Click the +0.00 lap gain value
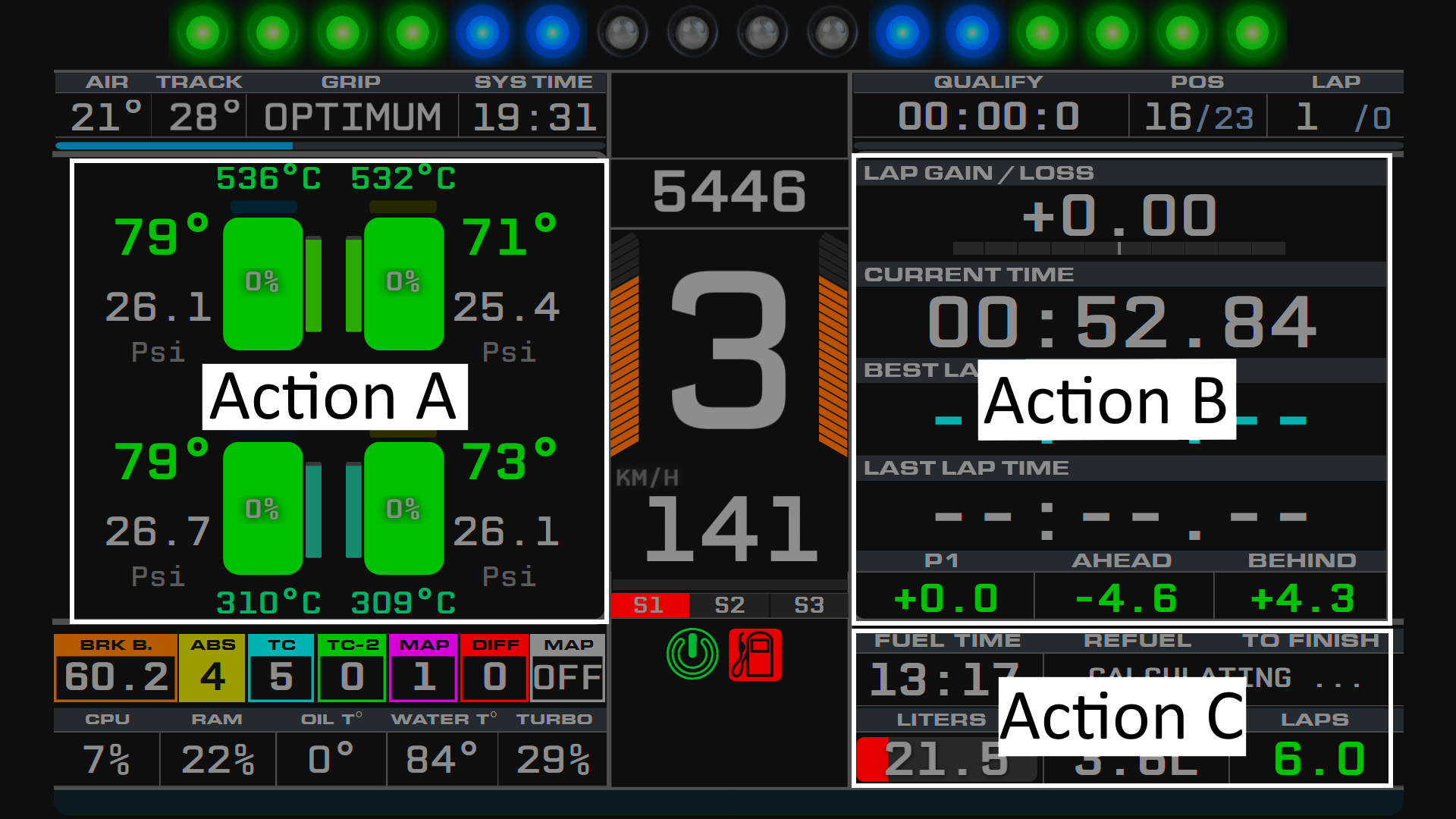 [x=1119, y=215]
